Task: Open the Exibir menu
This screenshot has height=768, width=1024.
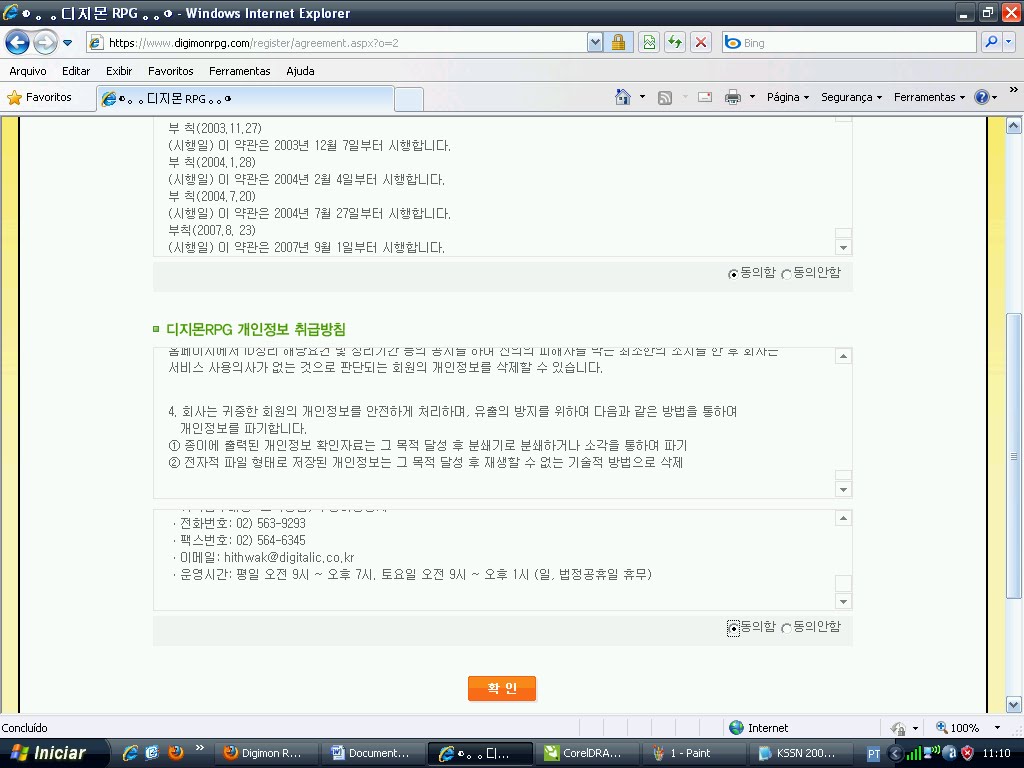Action: [x=119, y=71]
